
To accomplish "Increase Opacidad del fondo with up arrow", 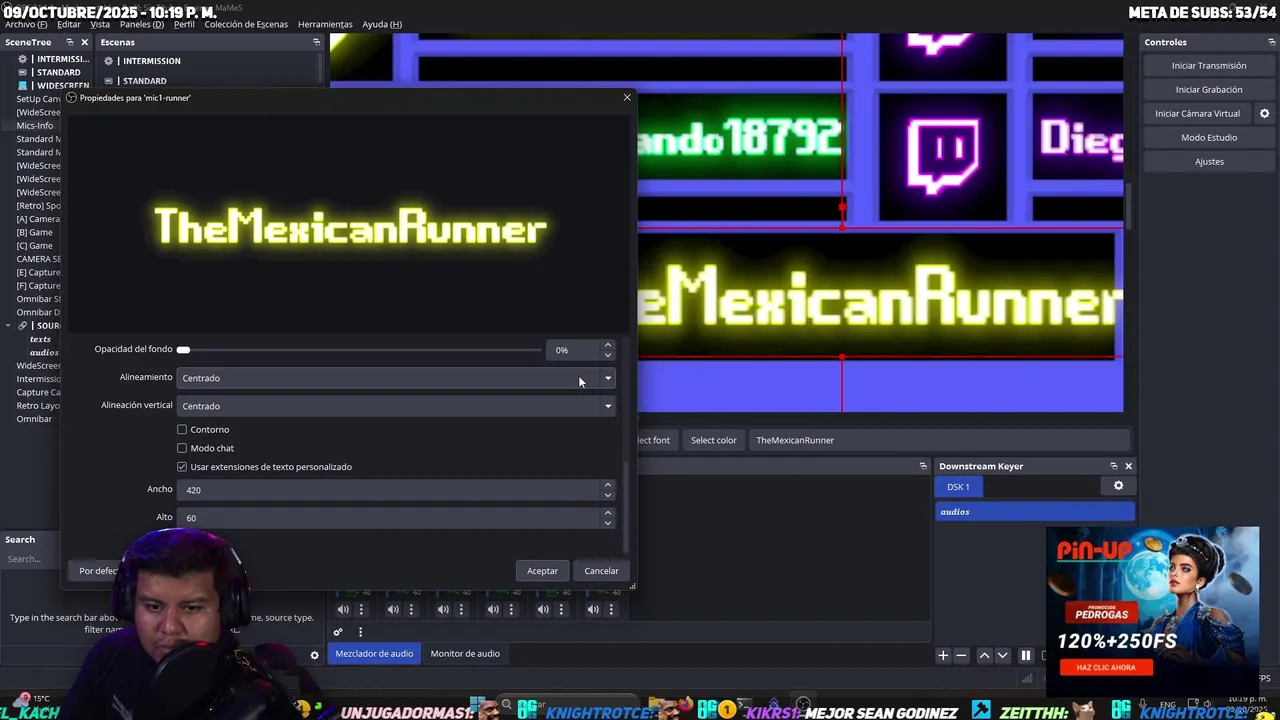I will click(607, 345).
